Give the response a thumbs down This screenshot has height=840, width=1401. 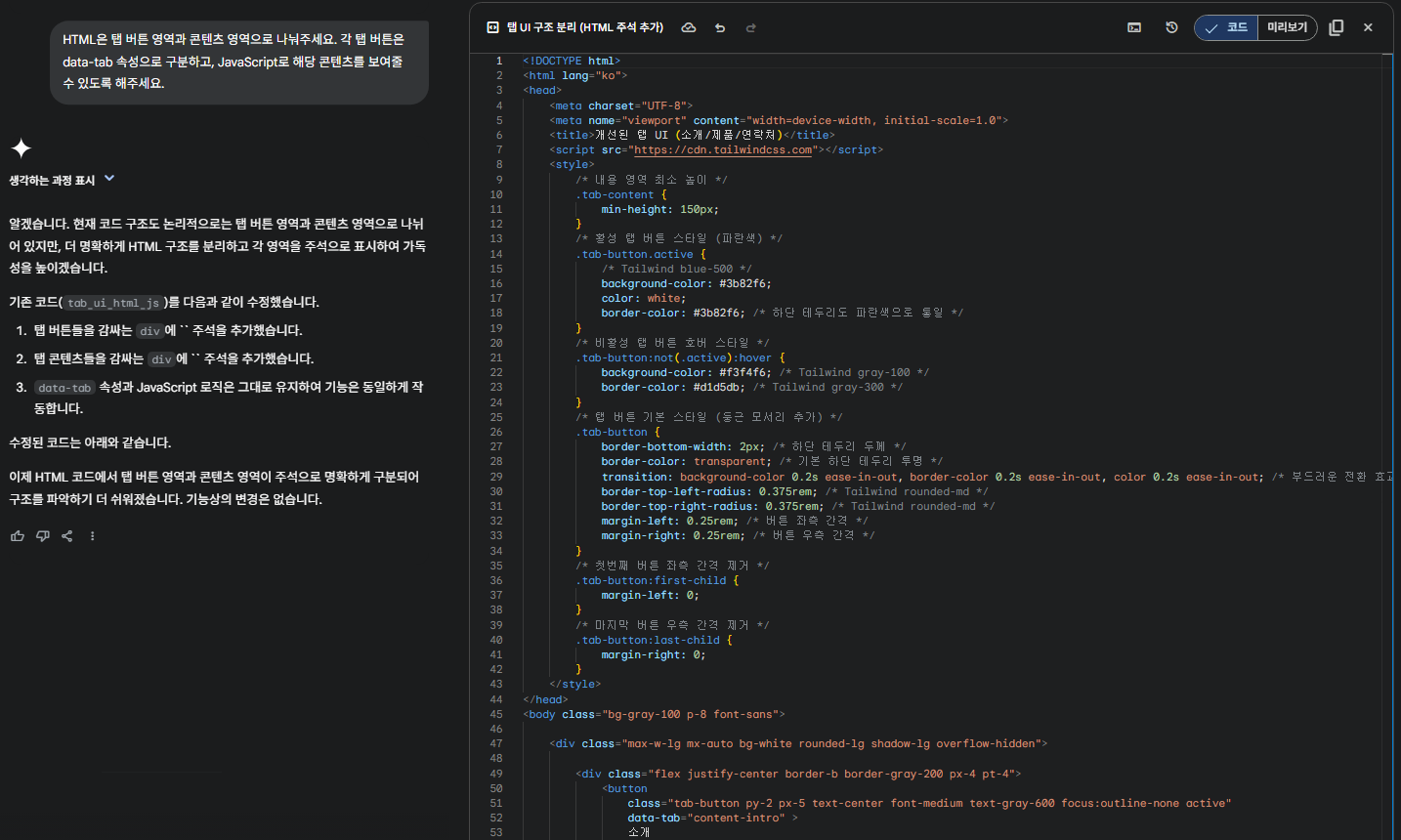tap(43, 536)
